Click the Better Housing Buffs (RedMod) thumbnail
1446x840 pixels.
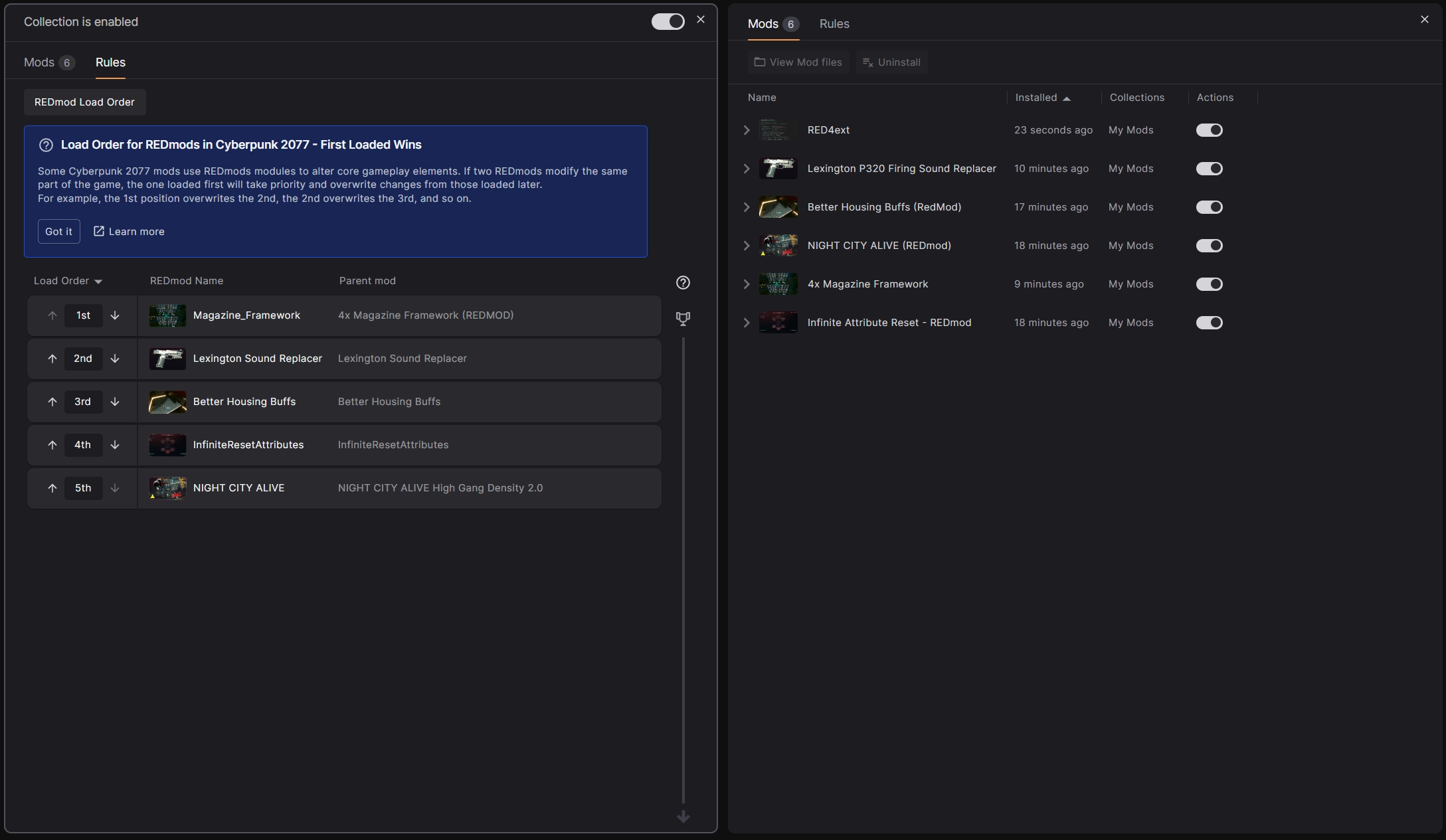778,207
